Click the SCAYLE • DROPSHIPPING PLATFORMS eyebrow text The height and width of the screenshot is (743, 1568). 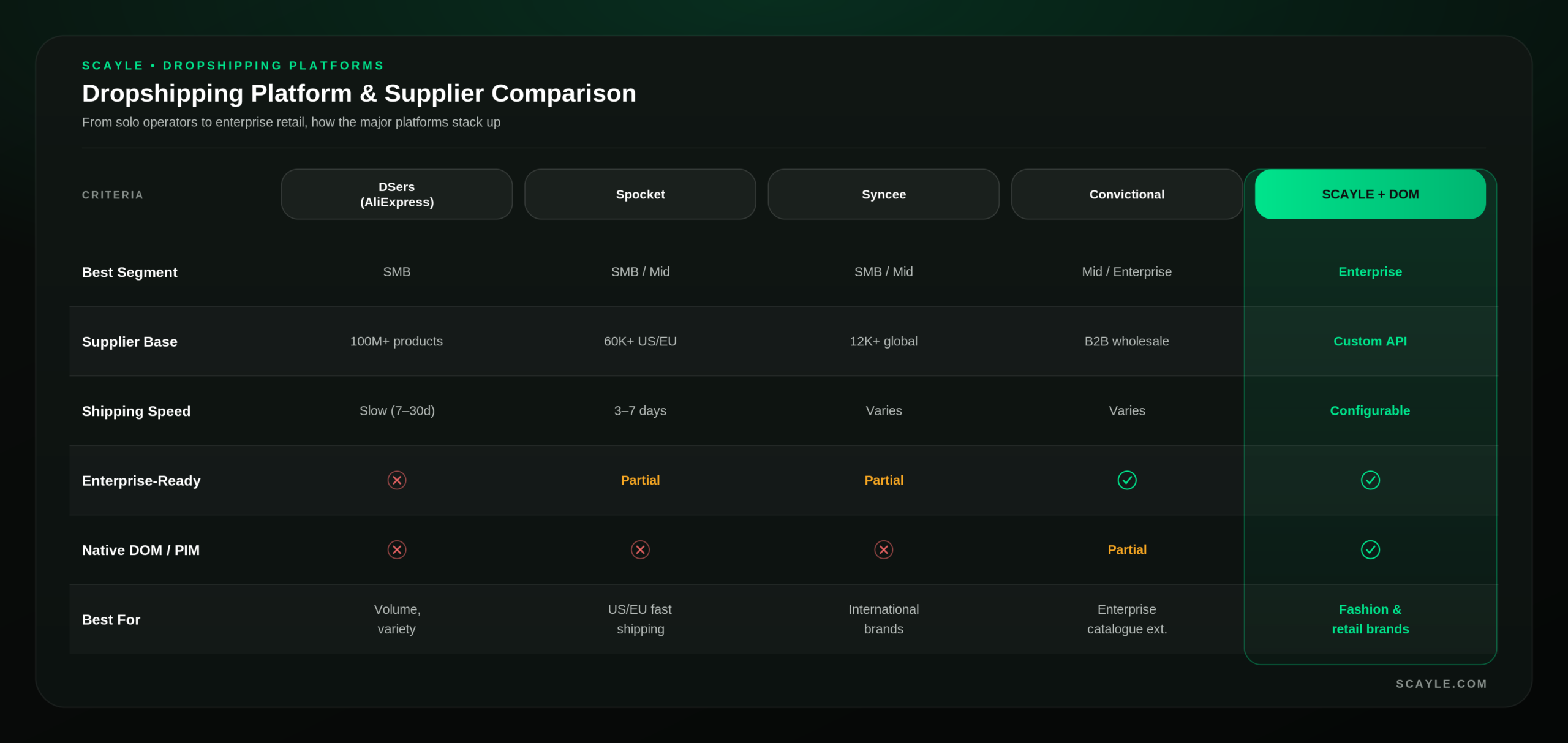[233, 66]
